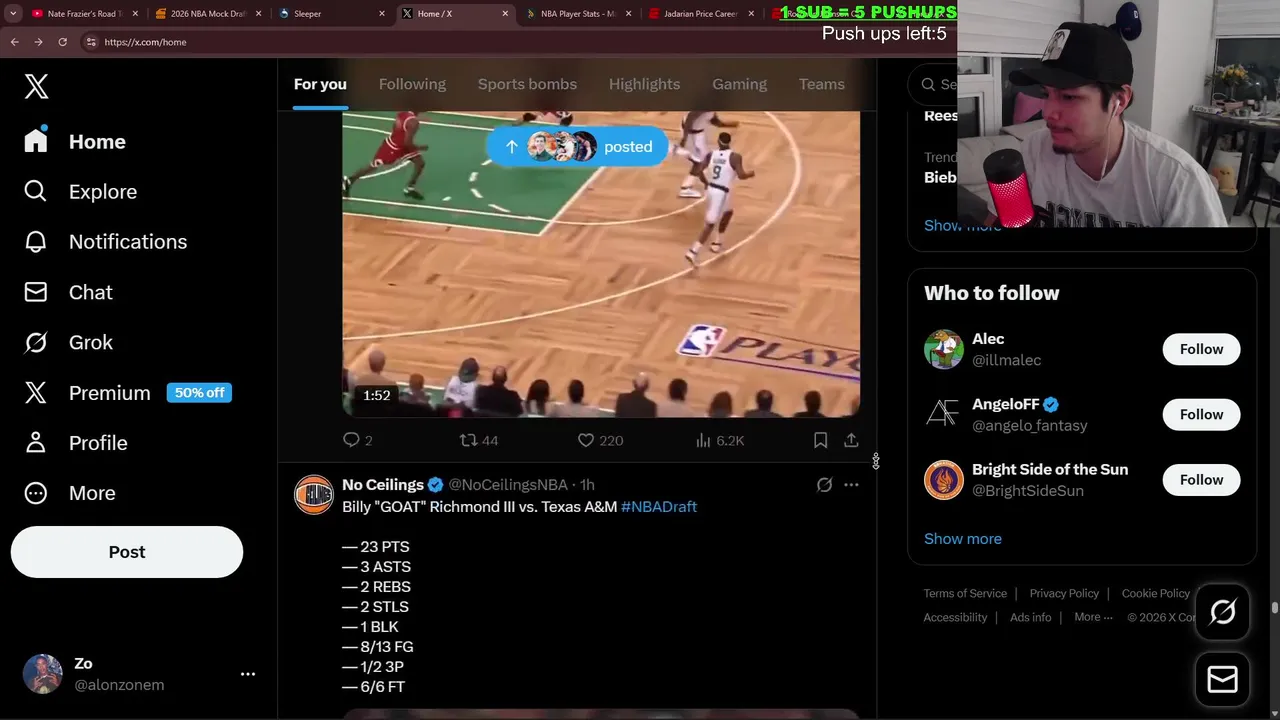Click the search field icon
The width and height of the screenshot is (1280, 720).
pyautogui.click(x=929, y=85)
